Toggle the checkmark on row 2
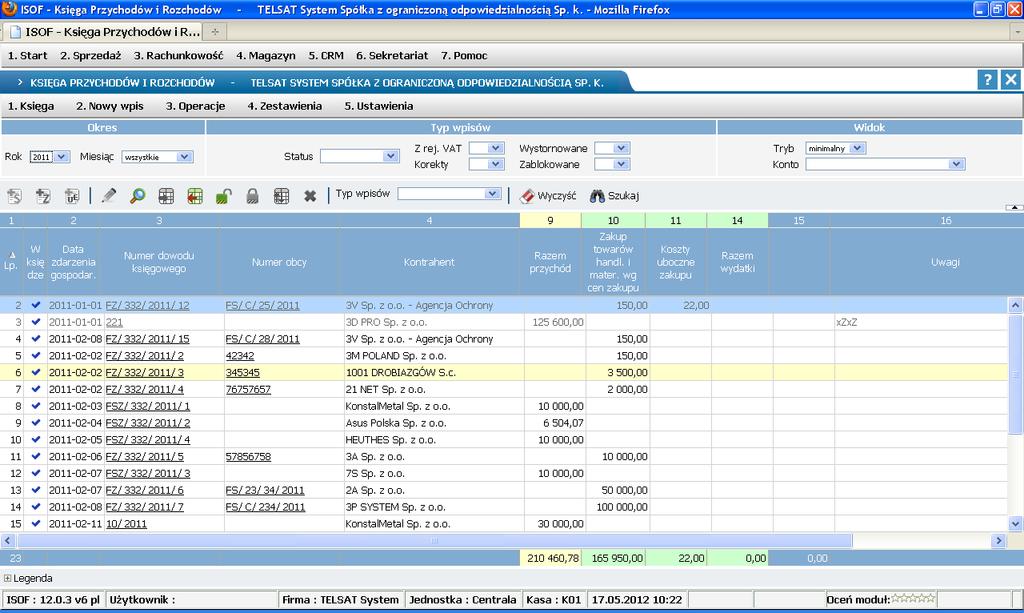 [36, 305]
